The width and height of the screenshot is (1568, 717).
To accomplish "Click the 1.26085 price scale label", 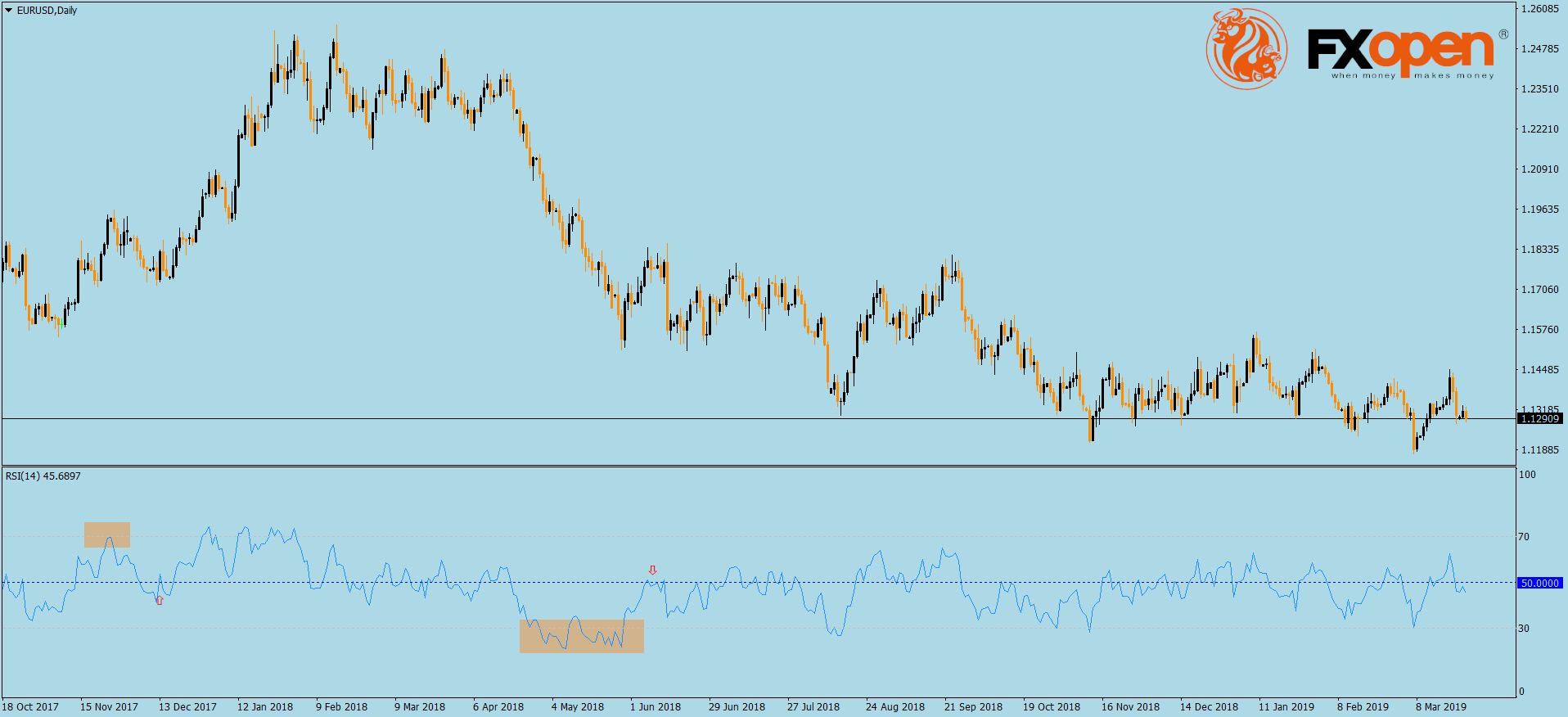I will tap(1539, 9).
